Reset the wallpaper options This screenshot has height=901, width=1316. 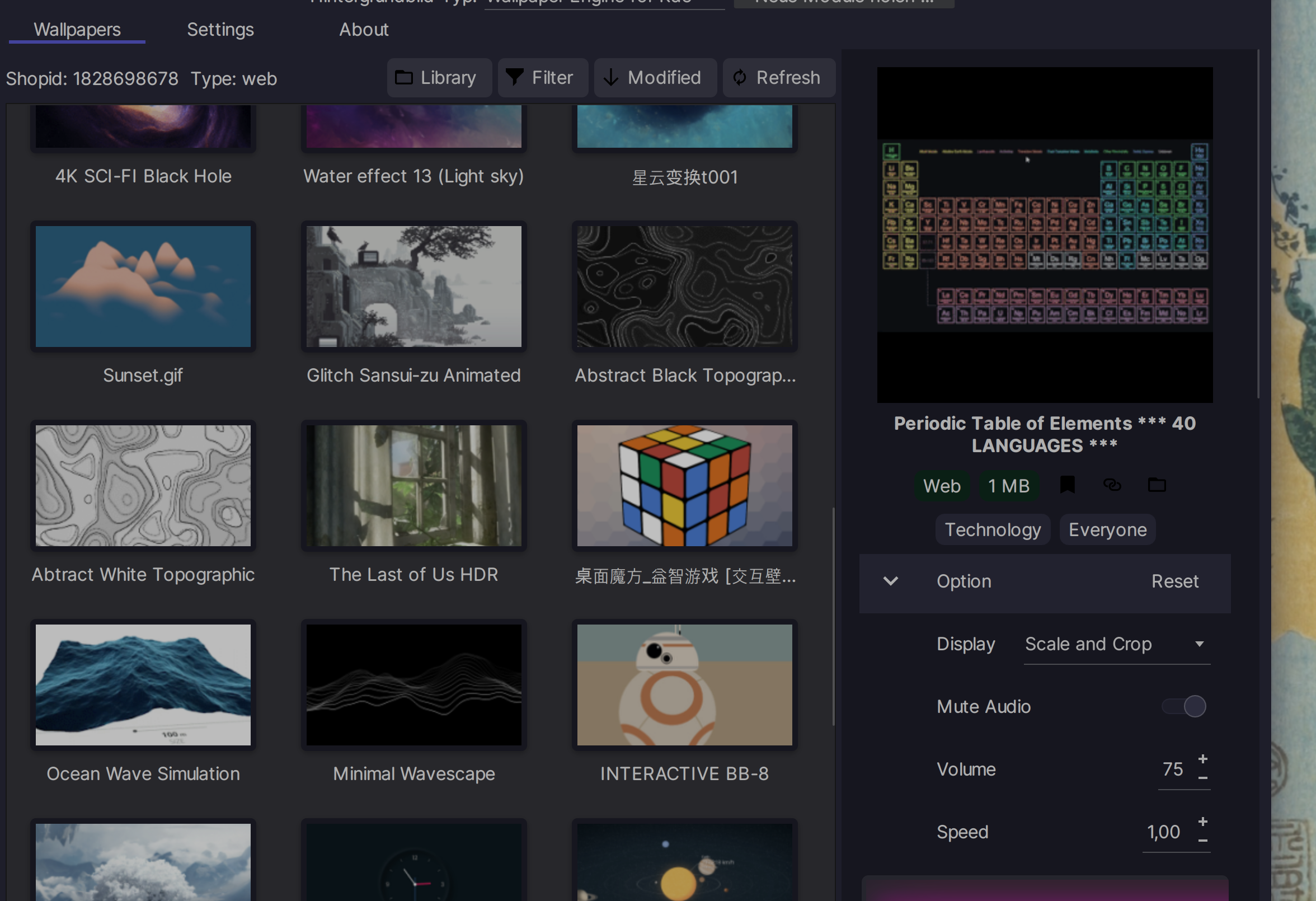pos(1175,581)
